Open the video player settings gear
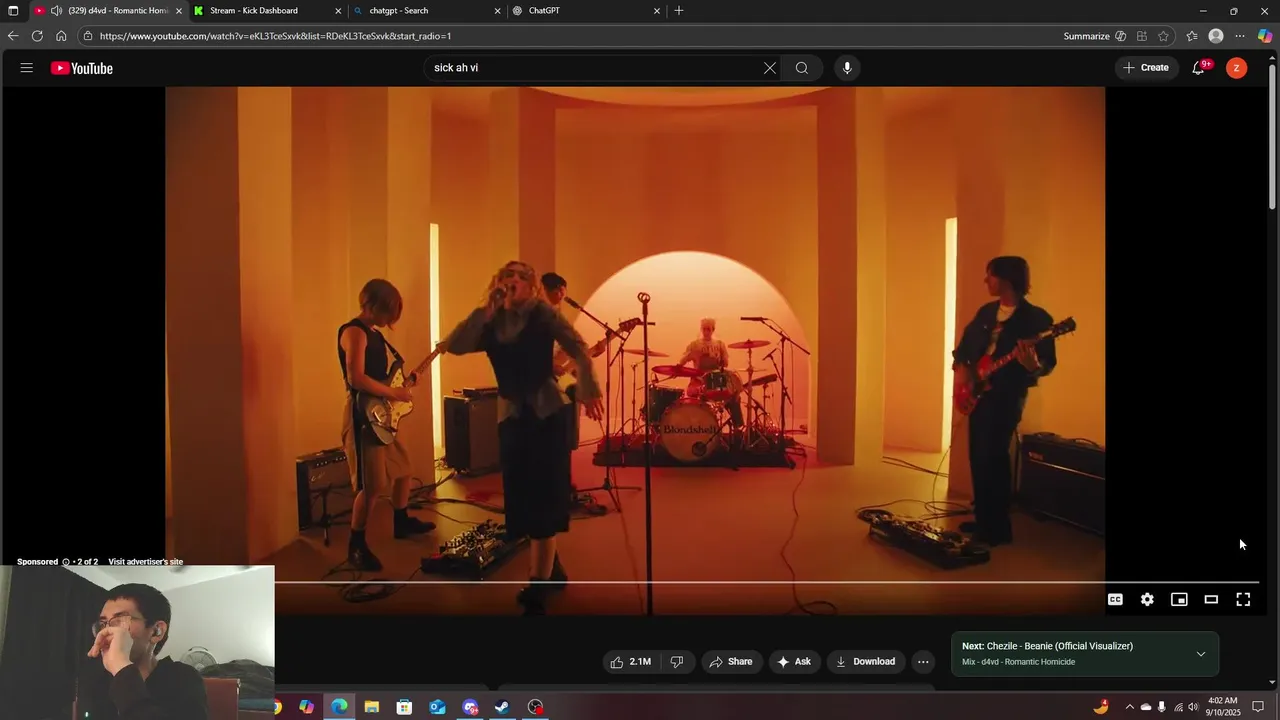Screen dimensions: 1280x720 coord(1147,599)
